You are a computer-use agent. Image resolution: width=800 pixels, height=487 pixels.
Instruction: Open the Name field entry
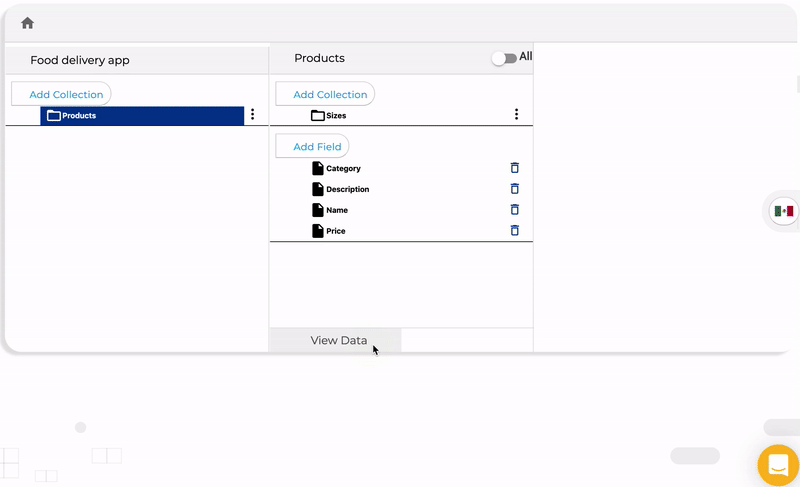pyautogui.click(x=337, y=210)
